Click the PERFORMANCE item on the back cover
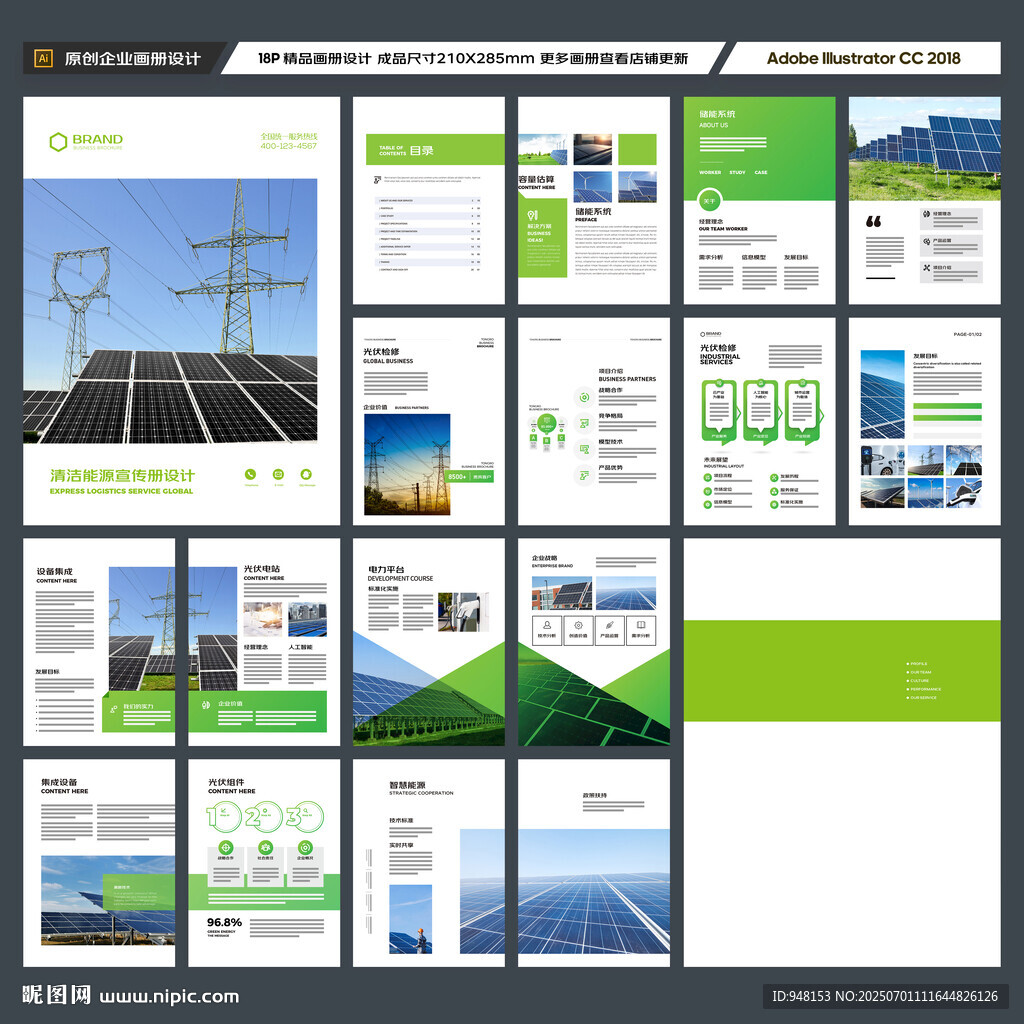The height and width of the screenshot is (1024, 1024). coord(924,689)
